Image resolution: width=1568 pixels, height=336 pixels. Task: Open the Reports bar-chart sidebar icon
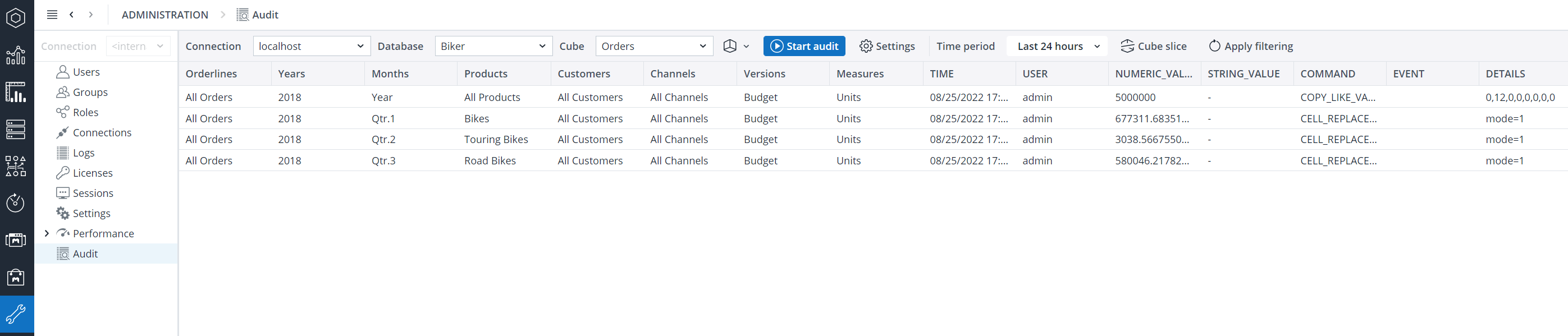pos(16,56)
